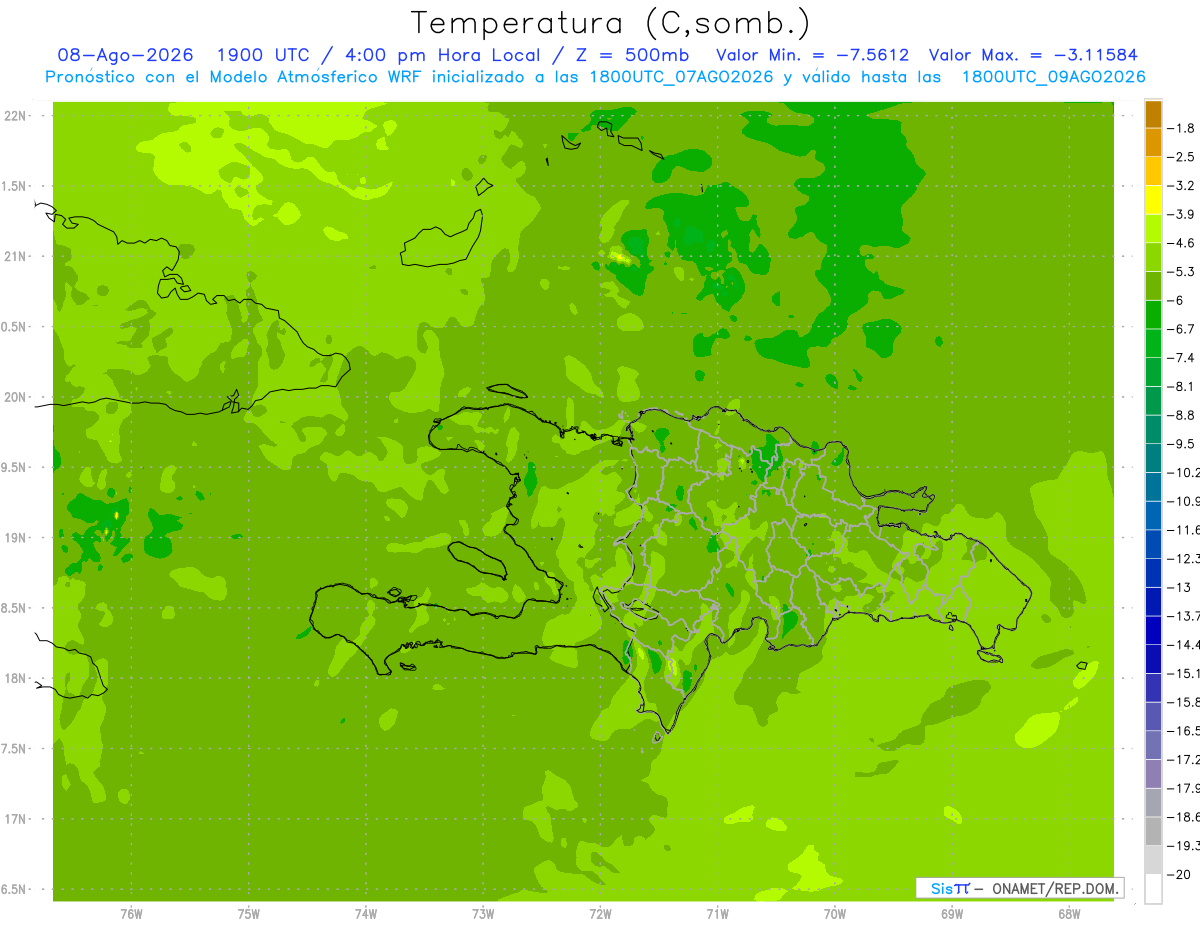Click the "-1.8" colorbar label
The width and height of the screenshot is (1200, 927).
coord(1181,128)
